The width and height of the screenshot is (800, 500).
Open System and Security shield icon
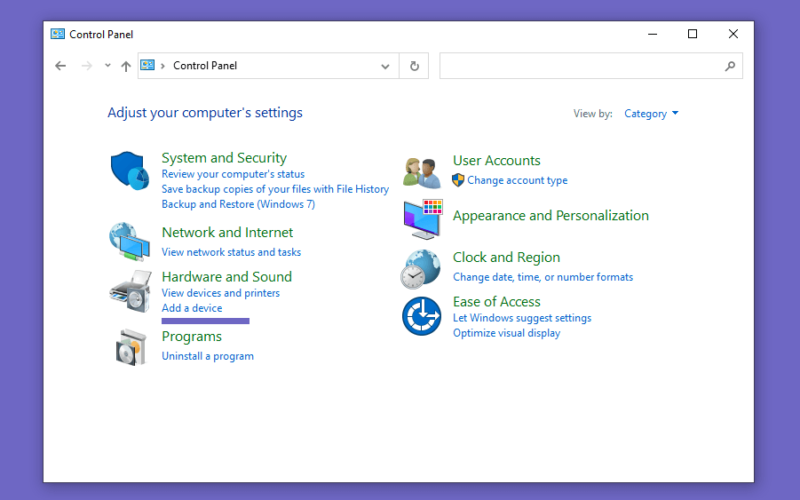pyautogui.click(x=130, y=170)
